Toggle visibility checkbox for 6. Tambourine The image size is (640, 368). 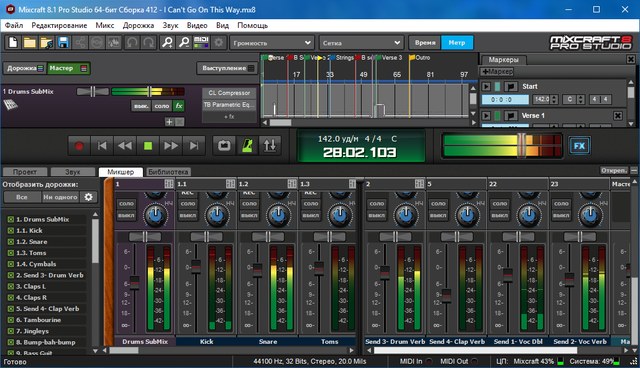(x=11, y=320)
